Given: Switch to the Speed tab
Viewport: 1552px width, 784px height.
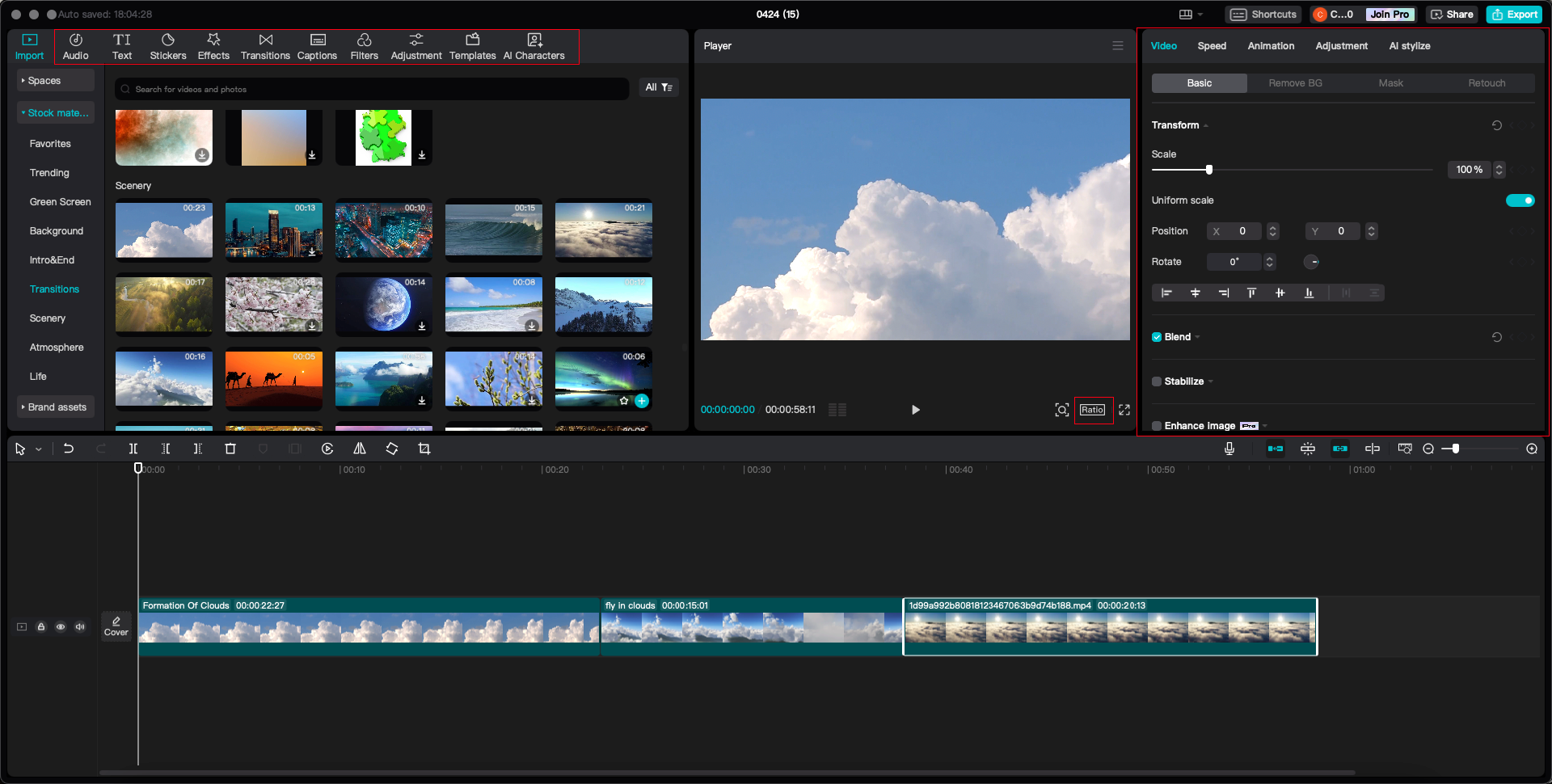Looking at the screenshot, I should pos(1212,46).
